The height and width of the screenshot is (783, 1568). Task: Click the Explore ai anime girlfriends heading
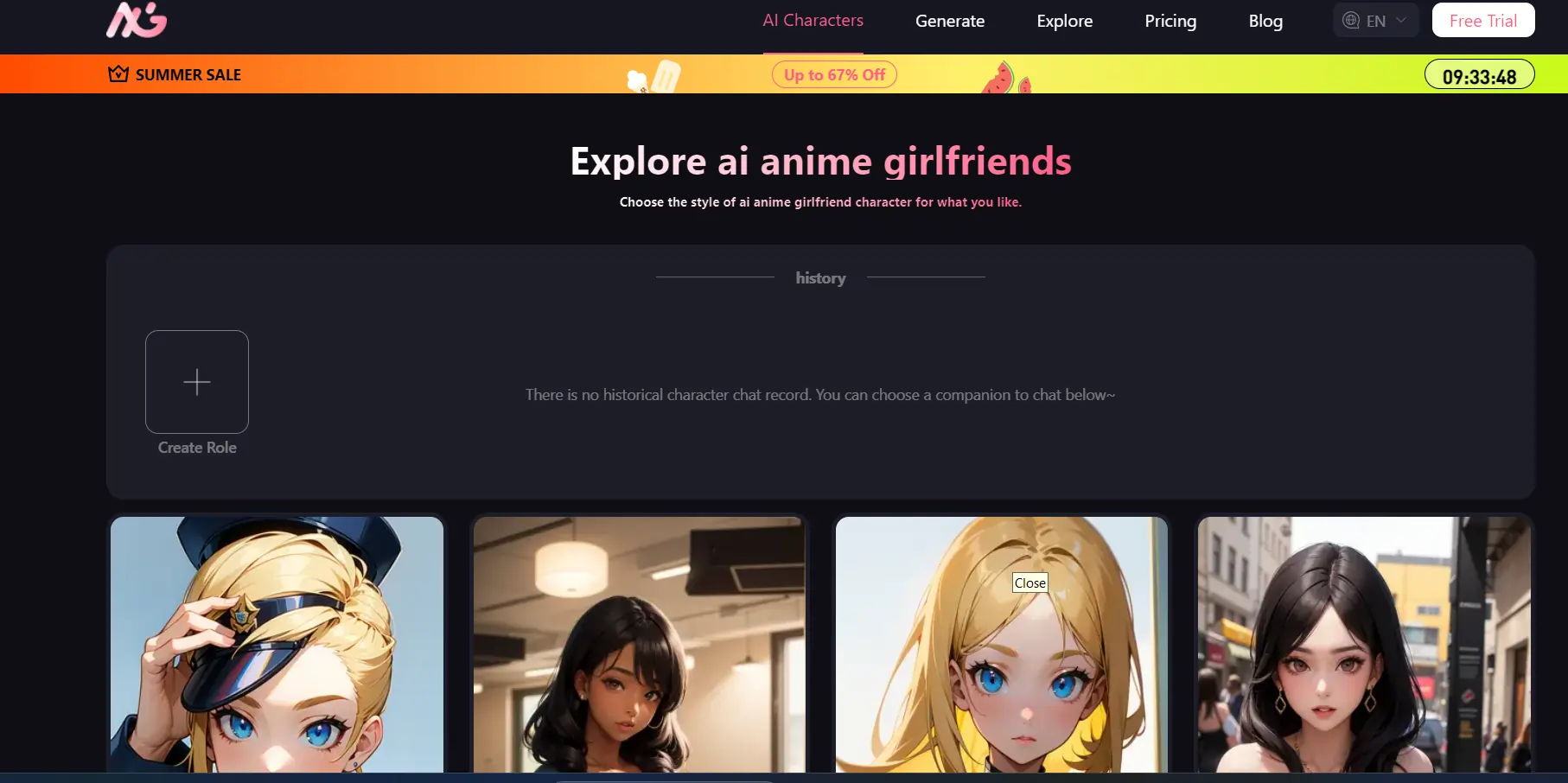(820, 162)
